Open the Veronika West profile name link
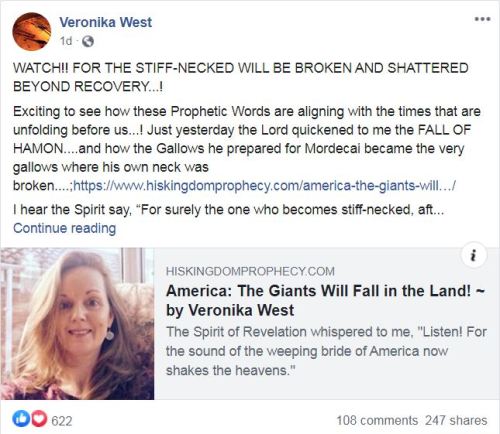 106,22
